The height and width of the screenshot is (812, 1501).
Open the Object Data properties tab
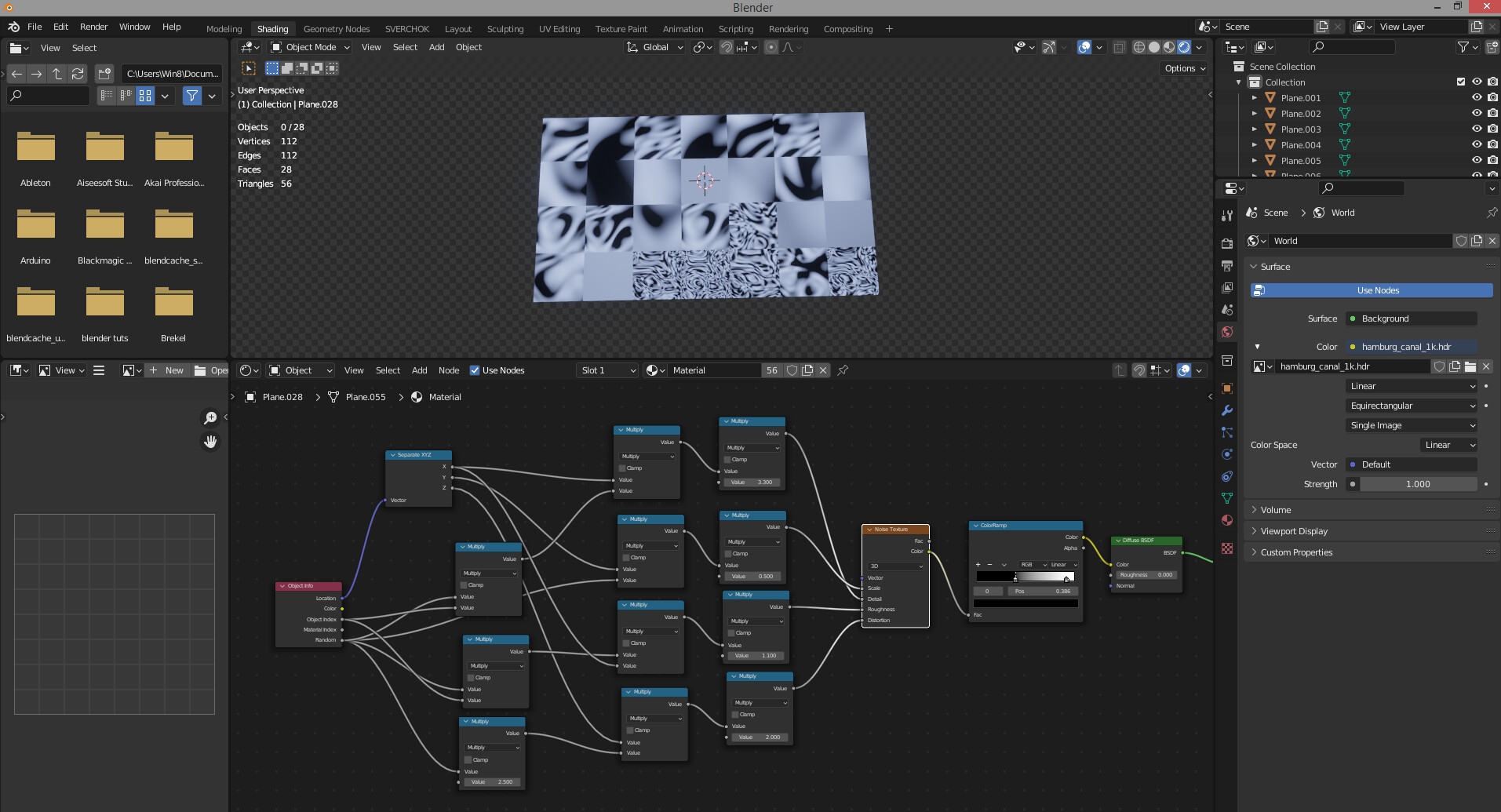tap(1227, 498)
